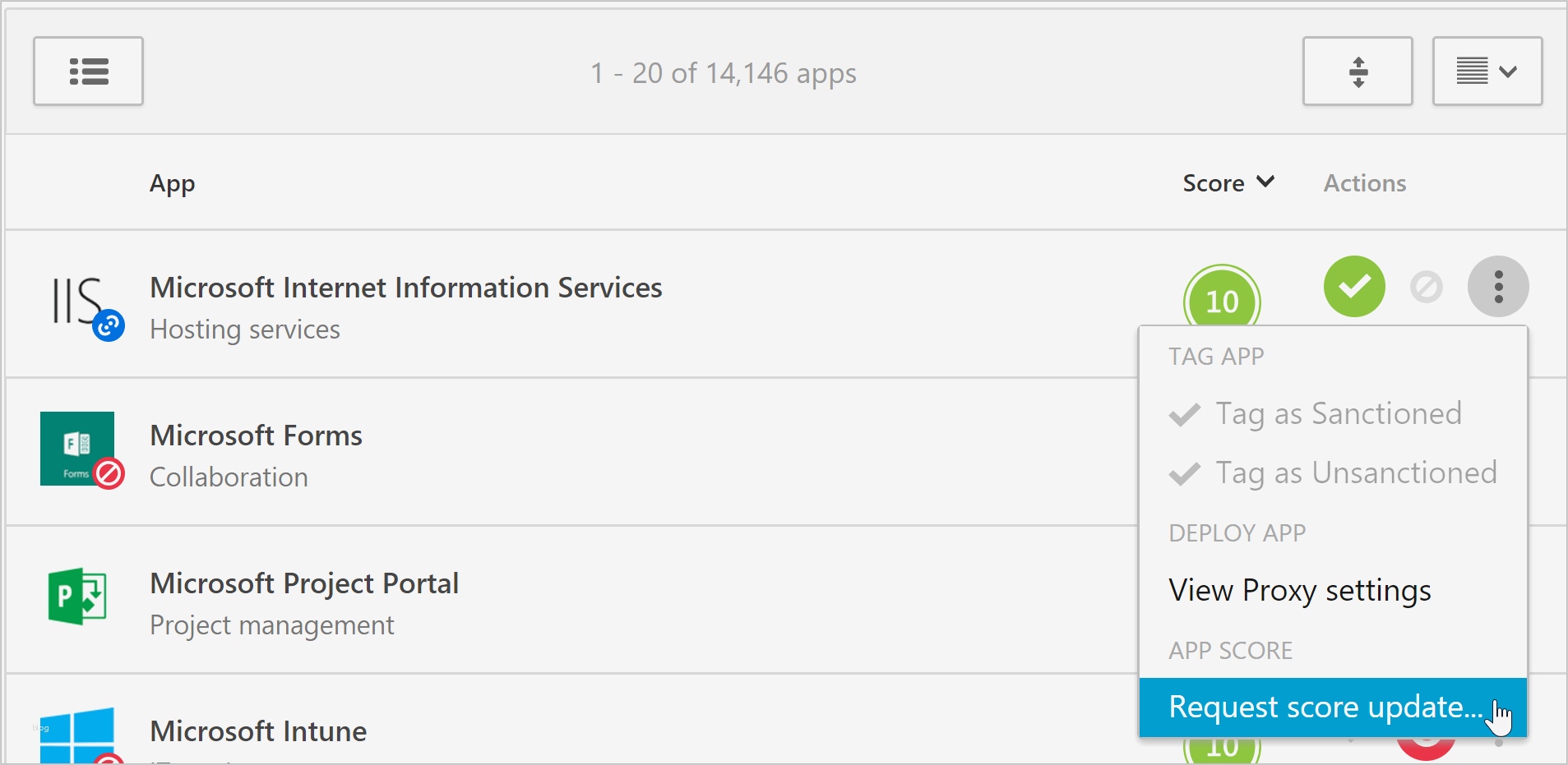The height and width of the screenshot is (765, 1568).
Task: Toggle the Unsanctioned icon for IIS
Action: 1426,287
